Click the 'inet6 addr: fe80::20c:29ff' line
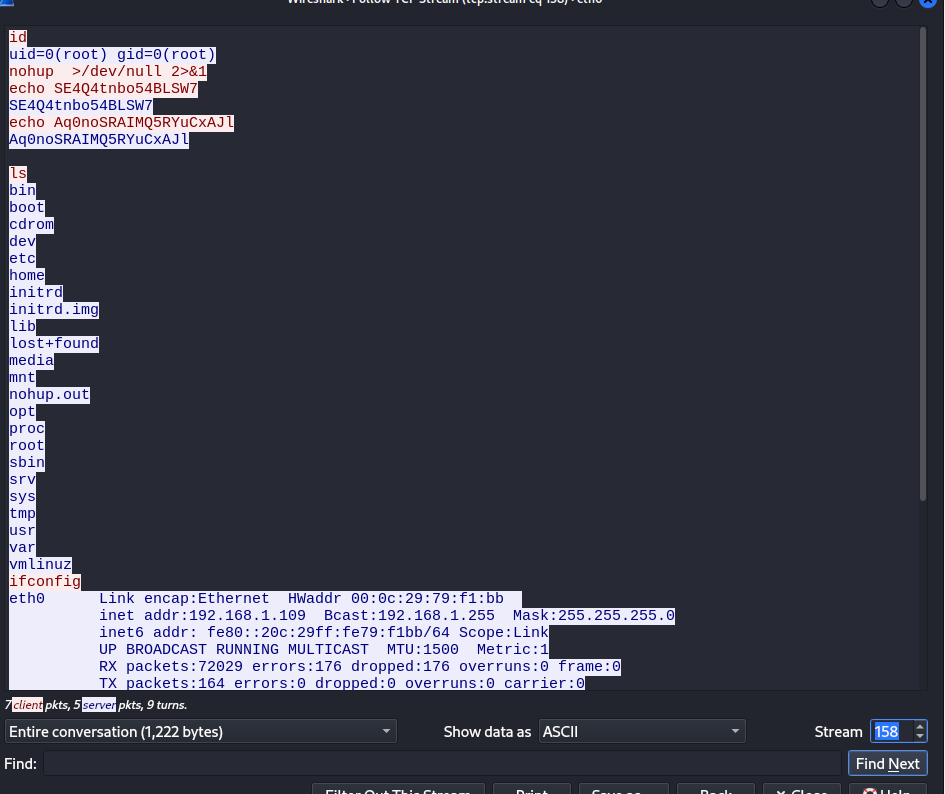The width and height of the screenshot is (945, 794). click(324, 632)
